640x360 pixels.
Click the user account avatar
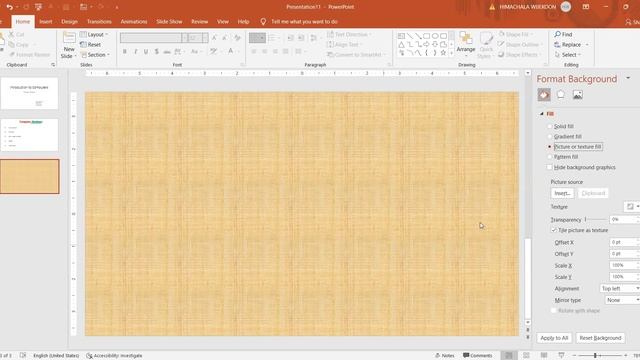[566, 7]
